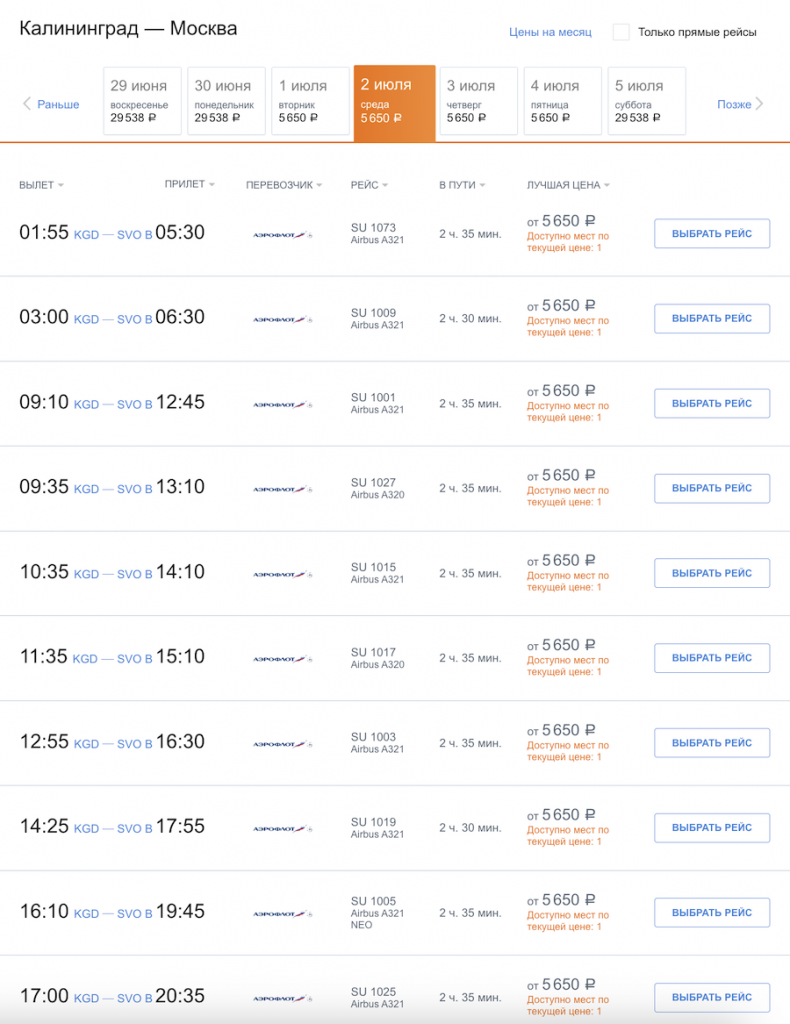Sort by carrier (Перевозчик) column
Image resolution: width=790 pixels, height=1024 pixels.
tap(285, 185)
